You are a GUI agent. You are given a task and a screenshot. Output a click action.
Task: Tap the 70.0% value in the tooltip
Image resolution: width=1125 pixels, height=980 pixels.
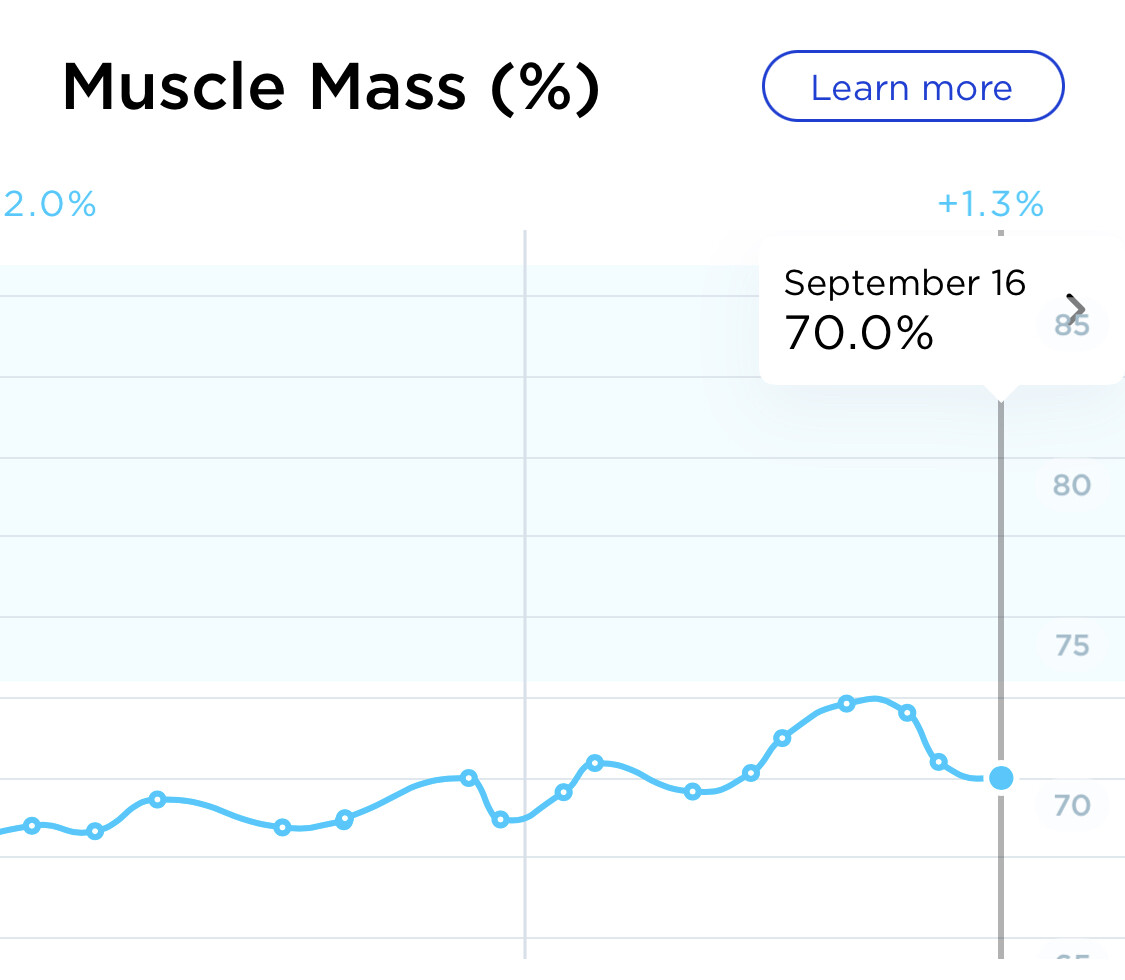point(858,332)
